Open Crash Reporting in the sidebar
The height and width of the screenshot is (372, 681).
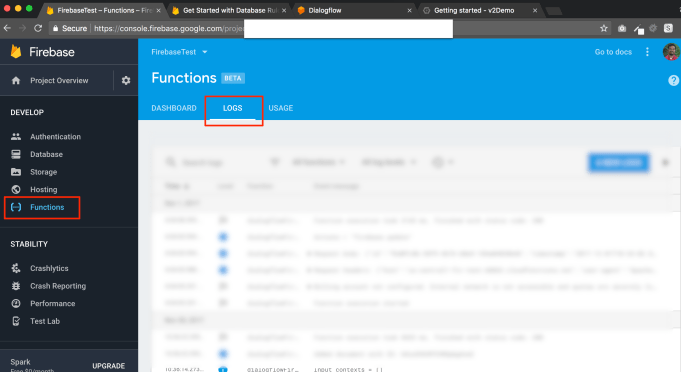58,286
